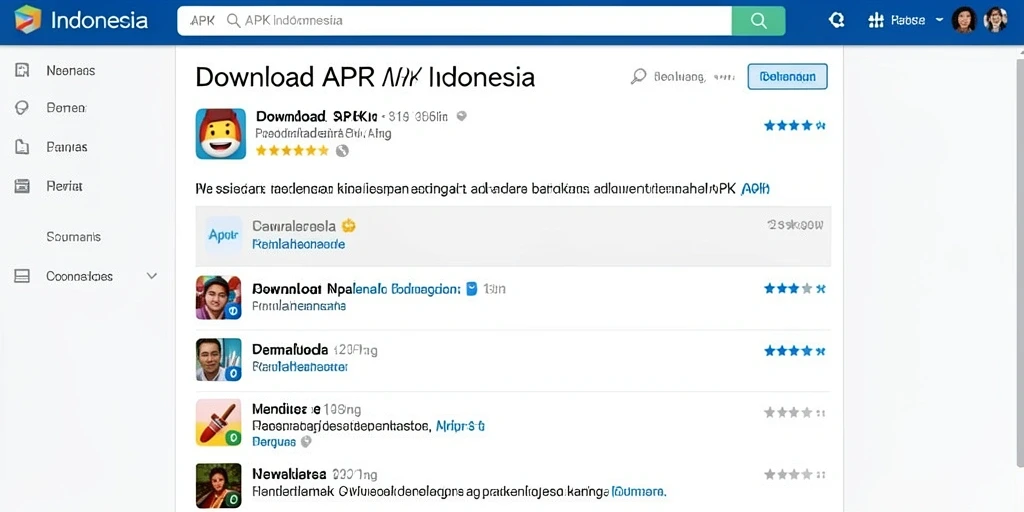Follow the blue link under Camralereala

pos(298,245)
